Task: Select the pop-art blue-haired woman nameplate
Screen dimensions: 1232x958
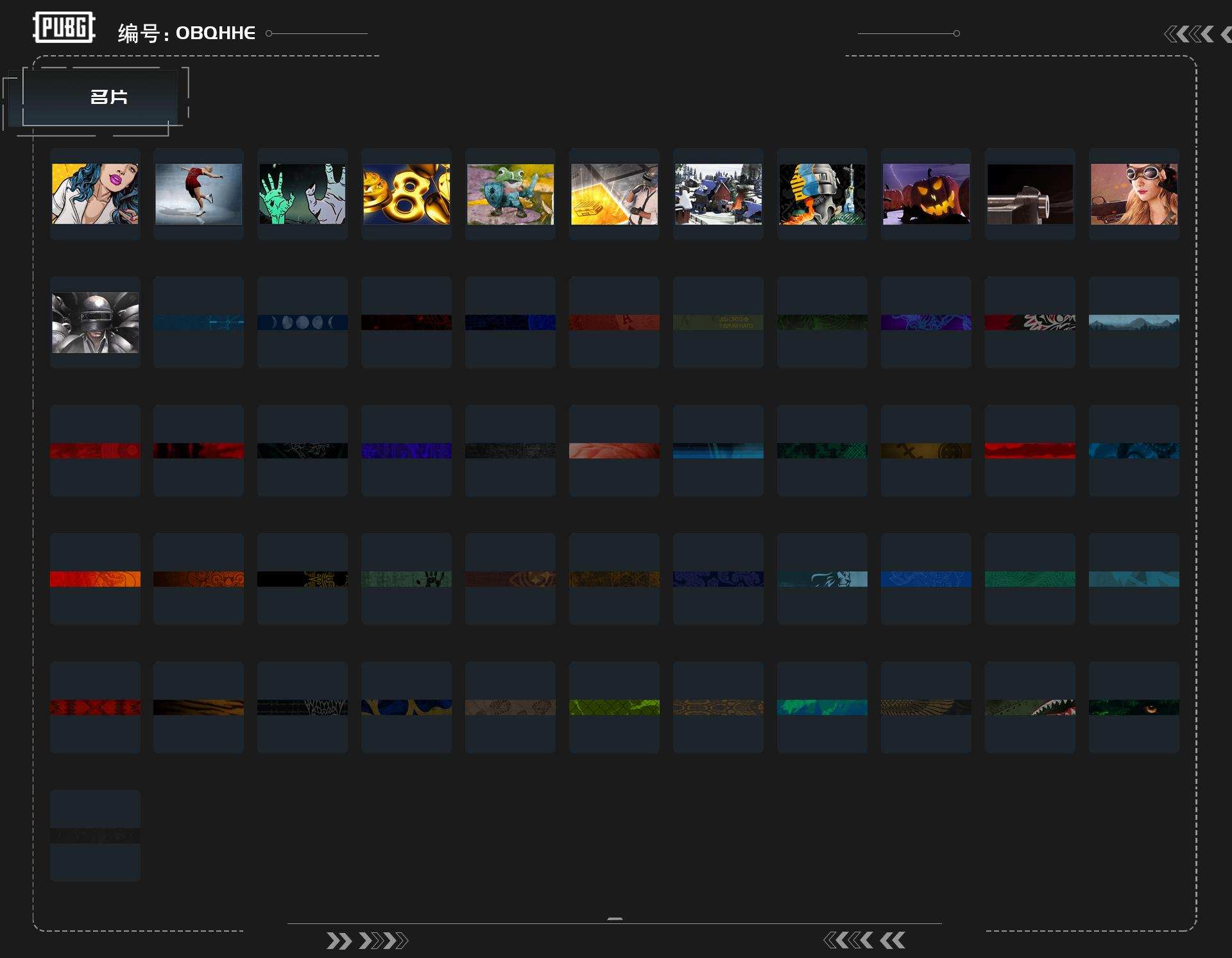Action: pos(95,194)
